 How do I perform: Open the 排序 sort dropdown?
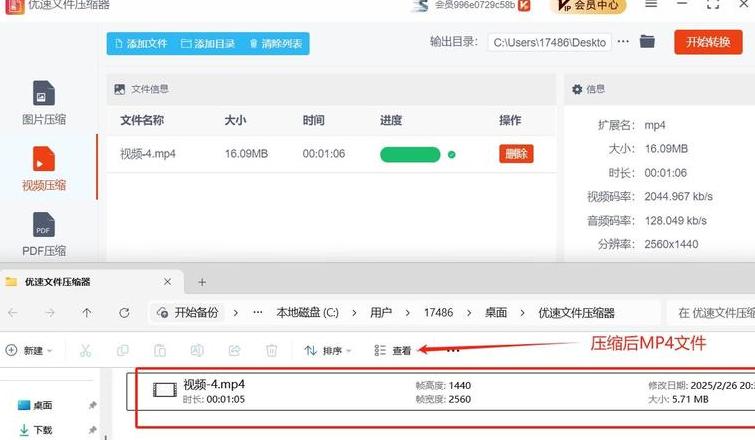coord(327,350)
